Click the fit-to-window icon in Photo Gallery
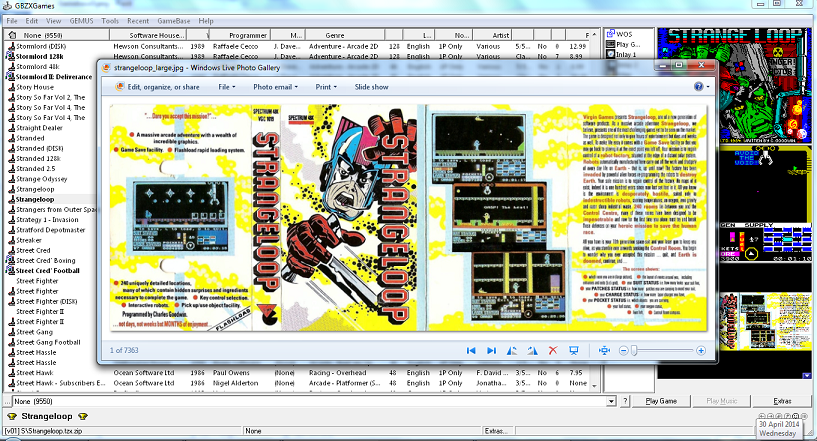The image size is (817, 441). [604, 351]
